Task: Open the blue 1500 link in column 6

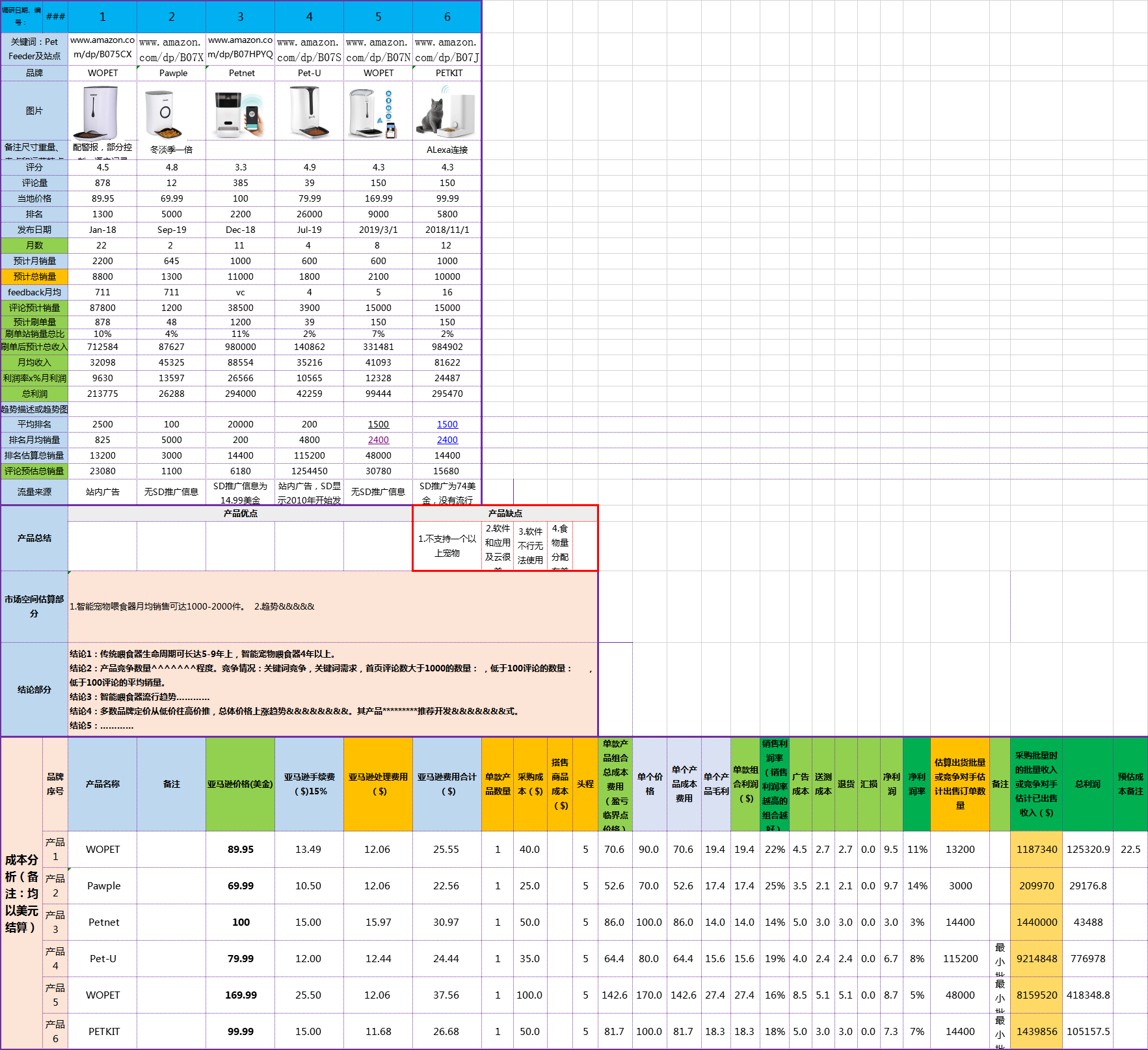Action: click(447, 424)
